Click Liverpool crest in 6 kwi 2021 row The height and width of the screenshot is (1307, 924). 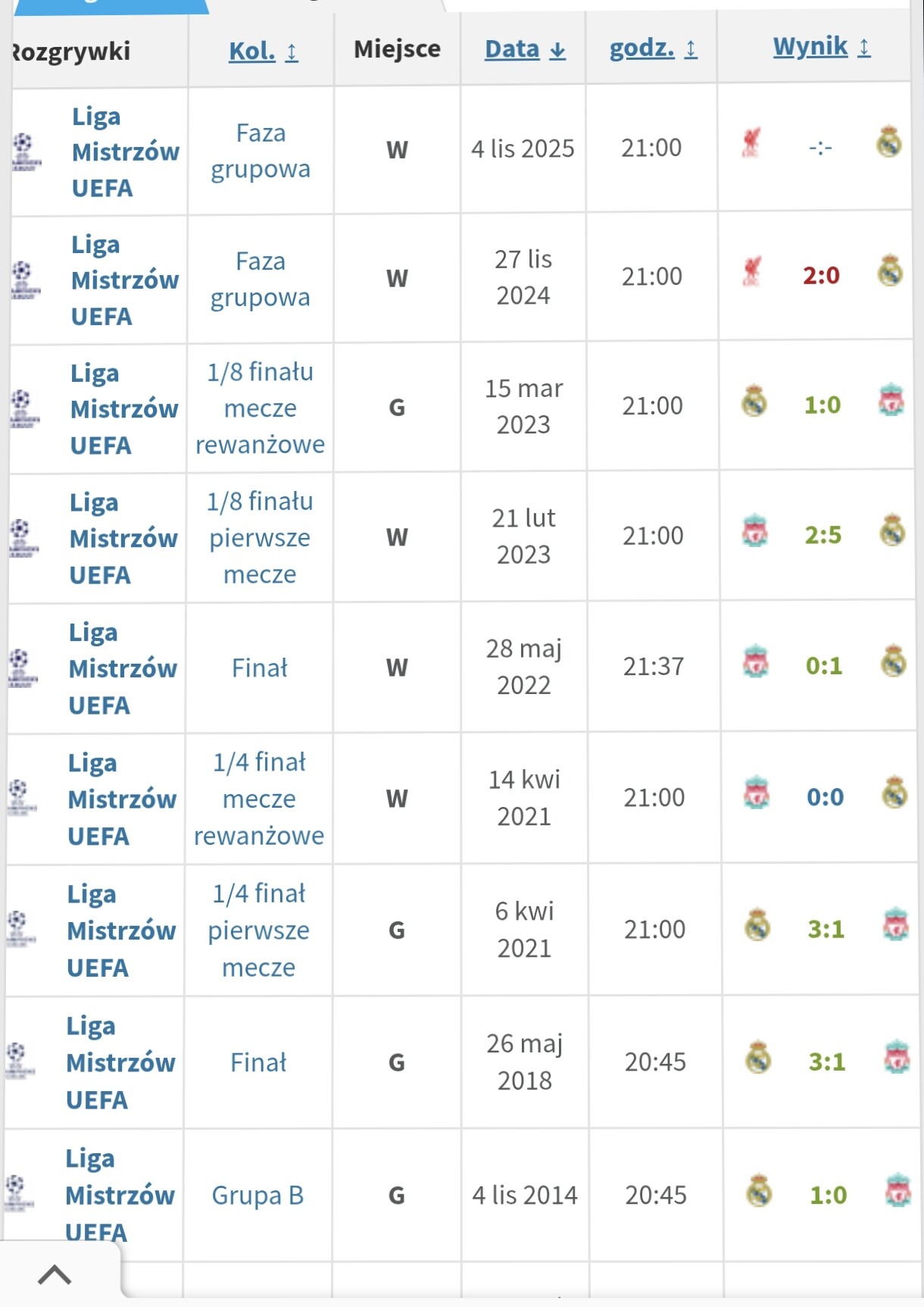point(896,924)
